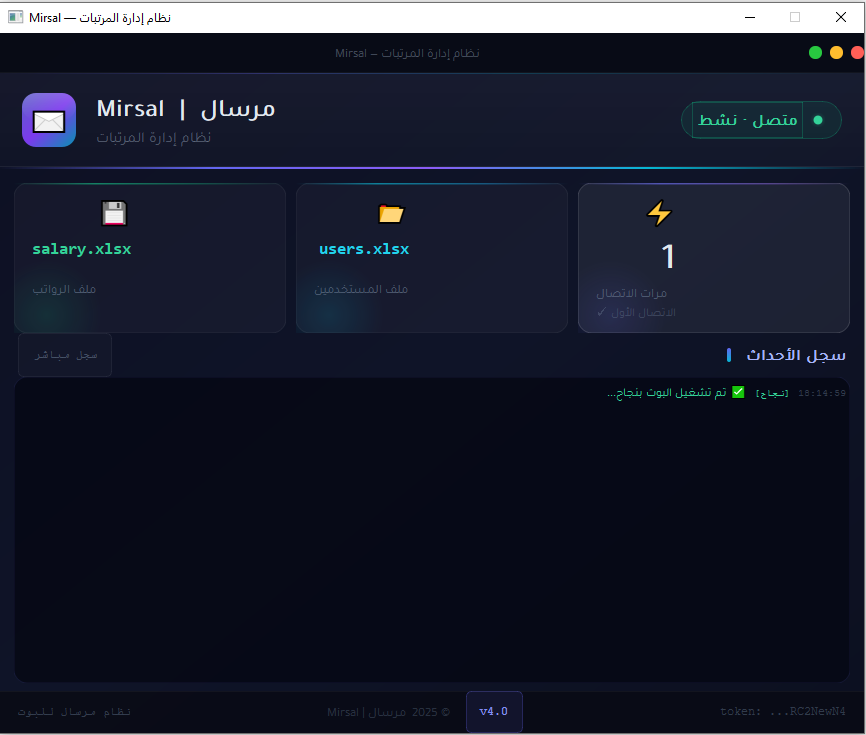Click the سجل مباشر live log button
The height and width of the screenshot is (735, 866).
pyautogui.click(x=65, y=355)
